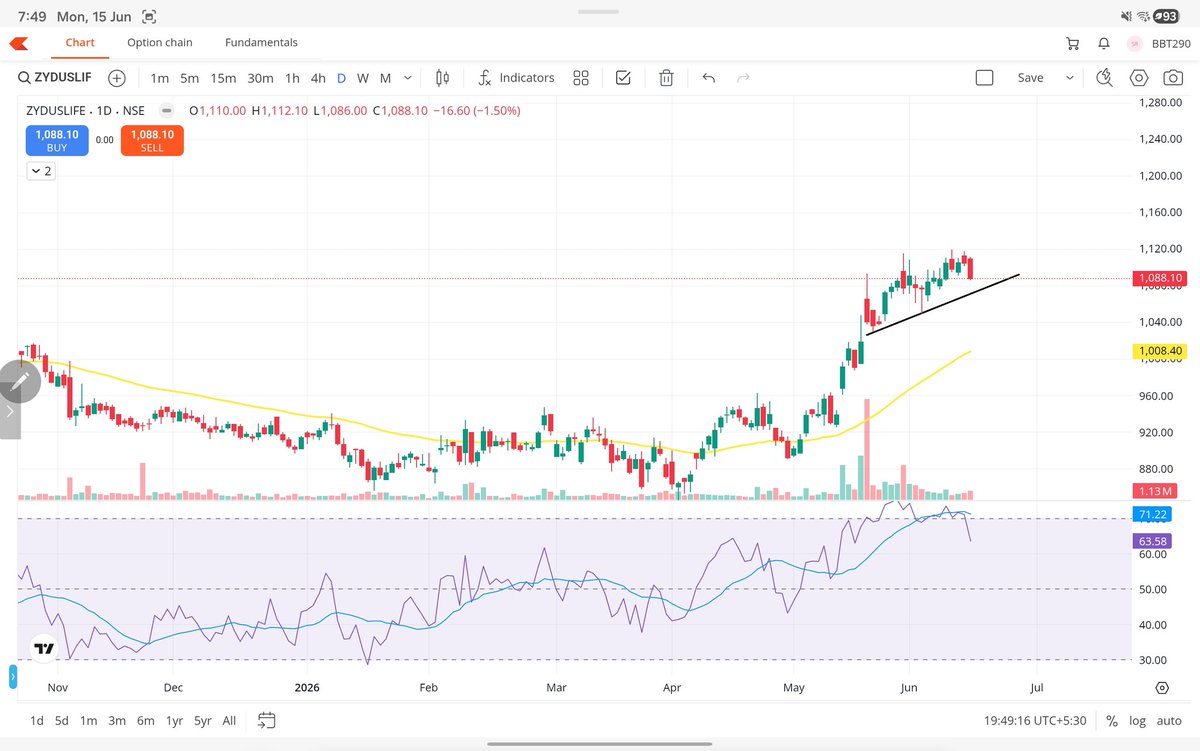
Task: Open scale settings gear at axis corner
Action: pyautogui.click(x=1162, y=688)
